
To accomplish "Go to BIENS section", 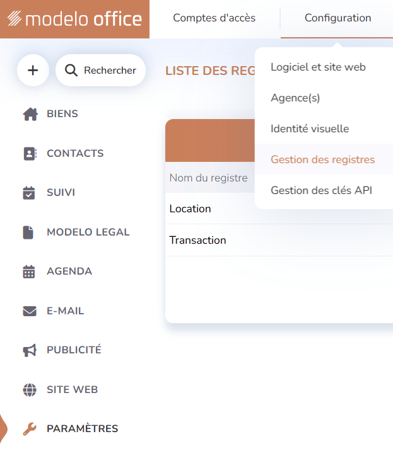I will (x=62, y=114).
